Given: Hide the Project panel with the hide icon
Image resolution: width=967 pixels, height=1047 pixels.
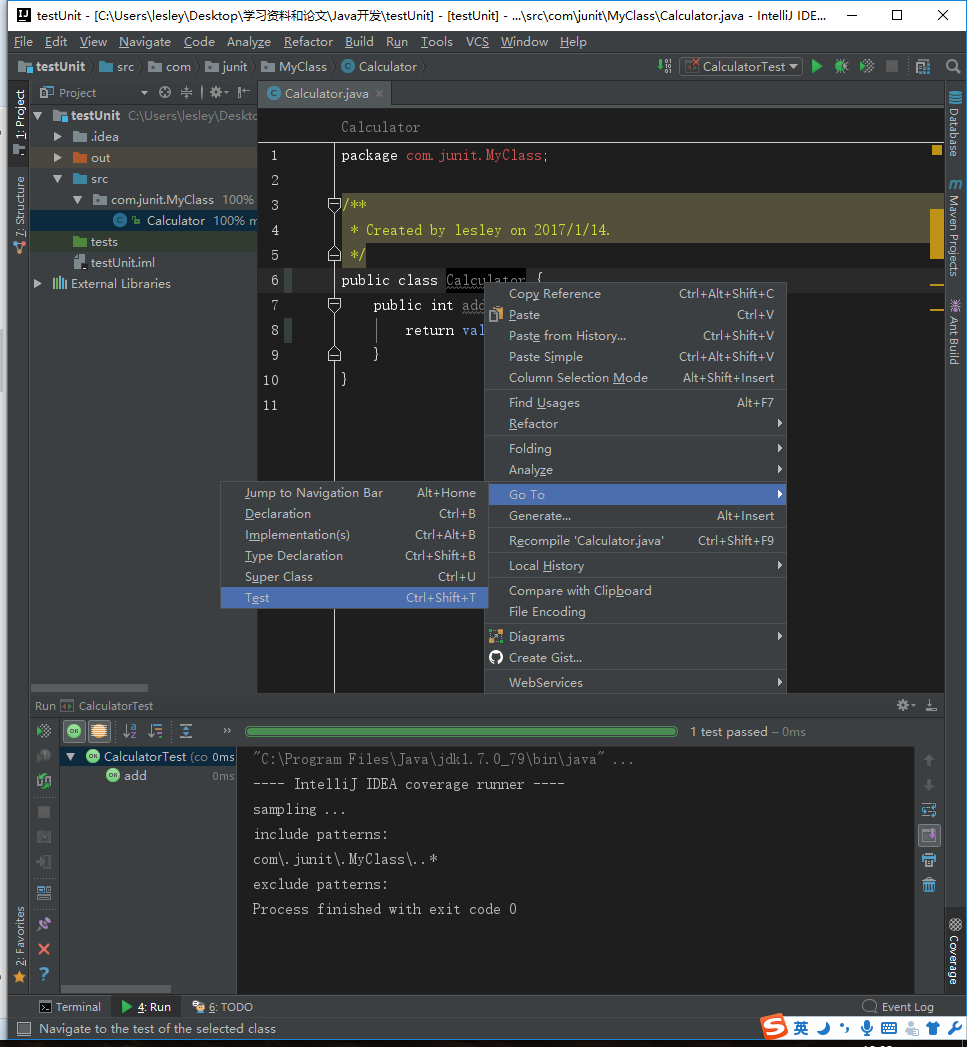Looking at the screenshot, I should (244, 92).
